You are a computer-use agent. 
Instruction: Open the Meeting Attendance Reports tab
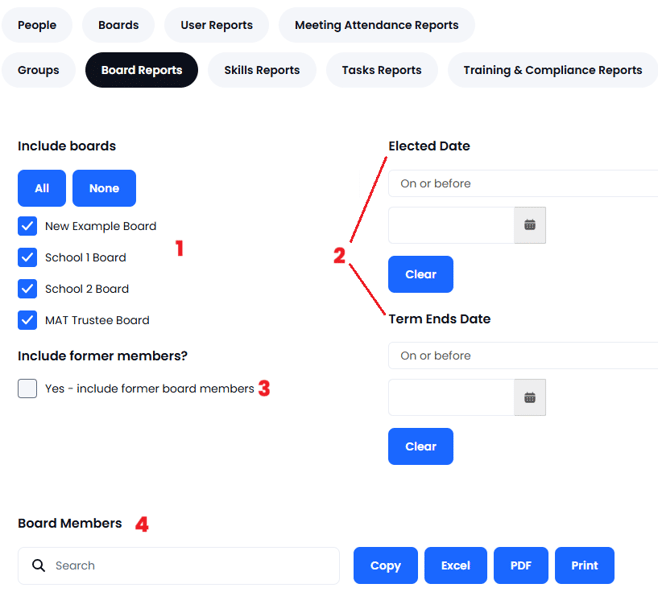pyautogui.click(x=376, y=25)
